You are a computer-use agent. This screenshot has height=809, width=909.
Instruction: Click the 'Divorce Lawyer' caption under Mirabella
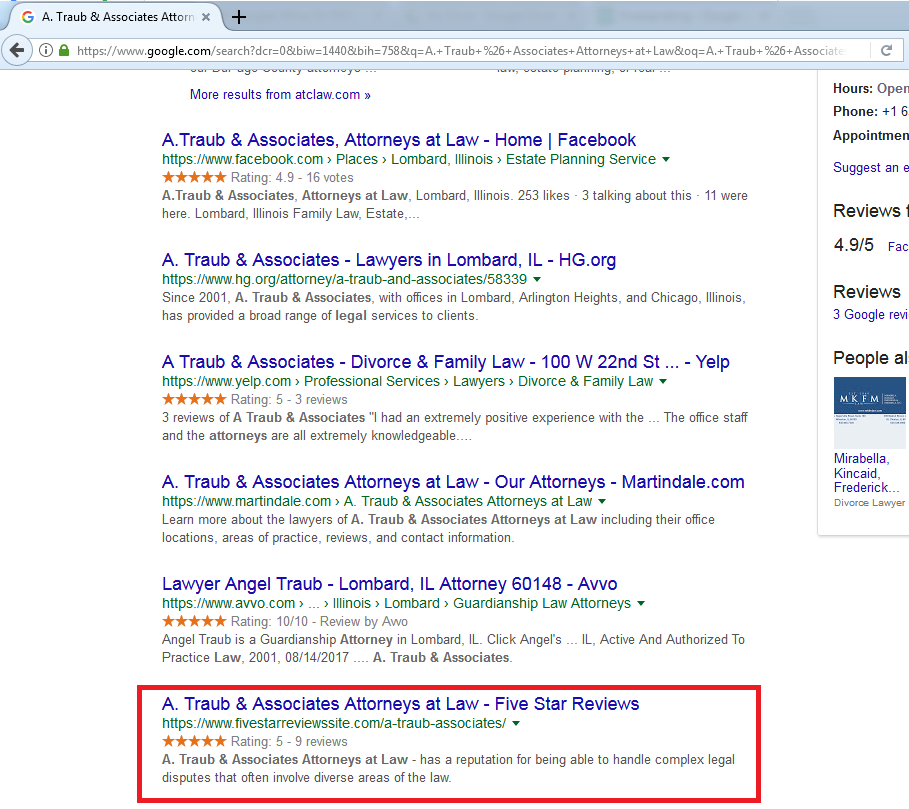870,503
